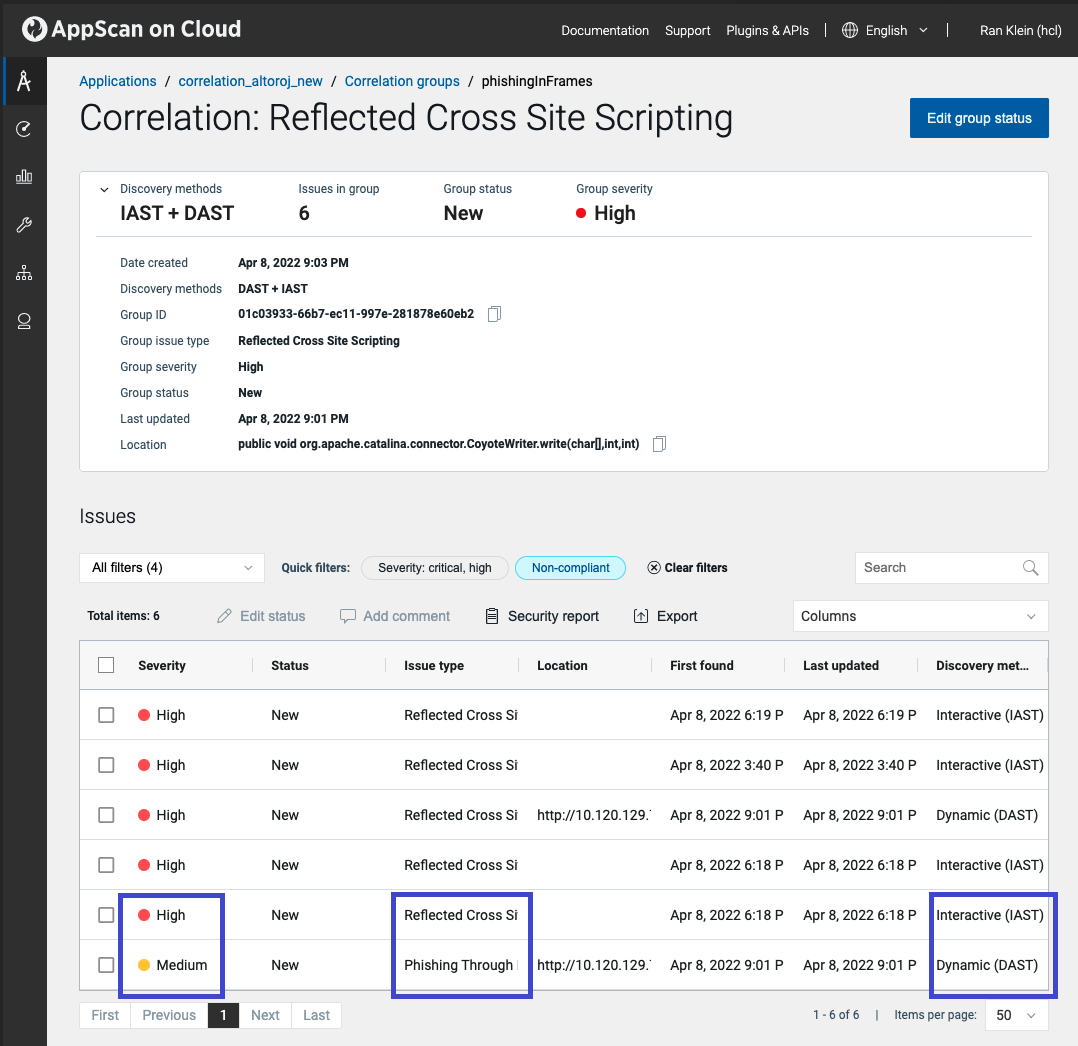1078x1046 pixels.
Task: Open the organization hierarchy sidebar icon
Action: pos(24,273)
